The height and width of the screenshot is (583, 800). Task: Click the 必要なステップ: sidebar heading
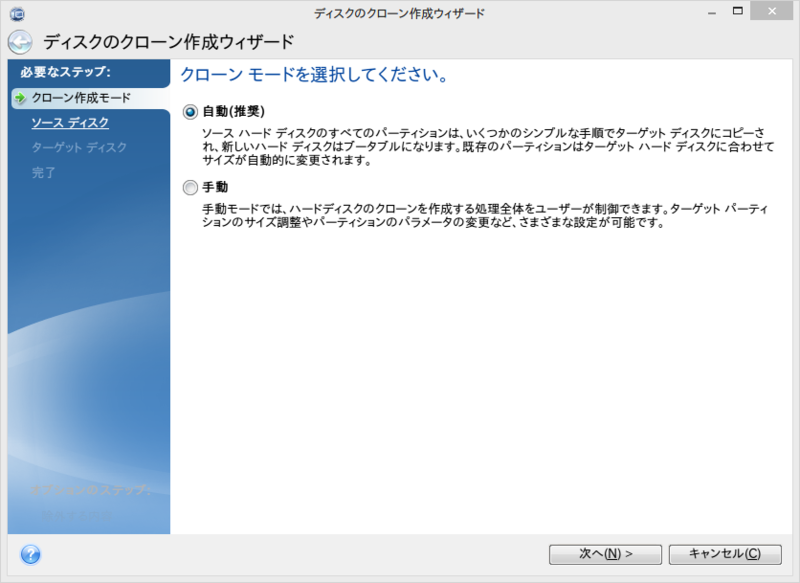coord(65,72)
